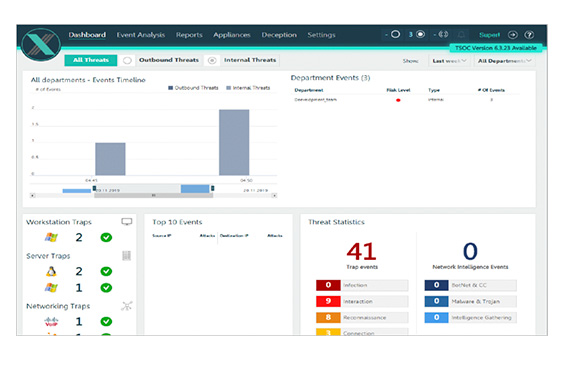Open the notifications bell icon
565x379 pixels.
pos(462,35)
